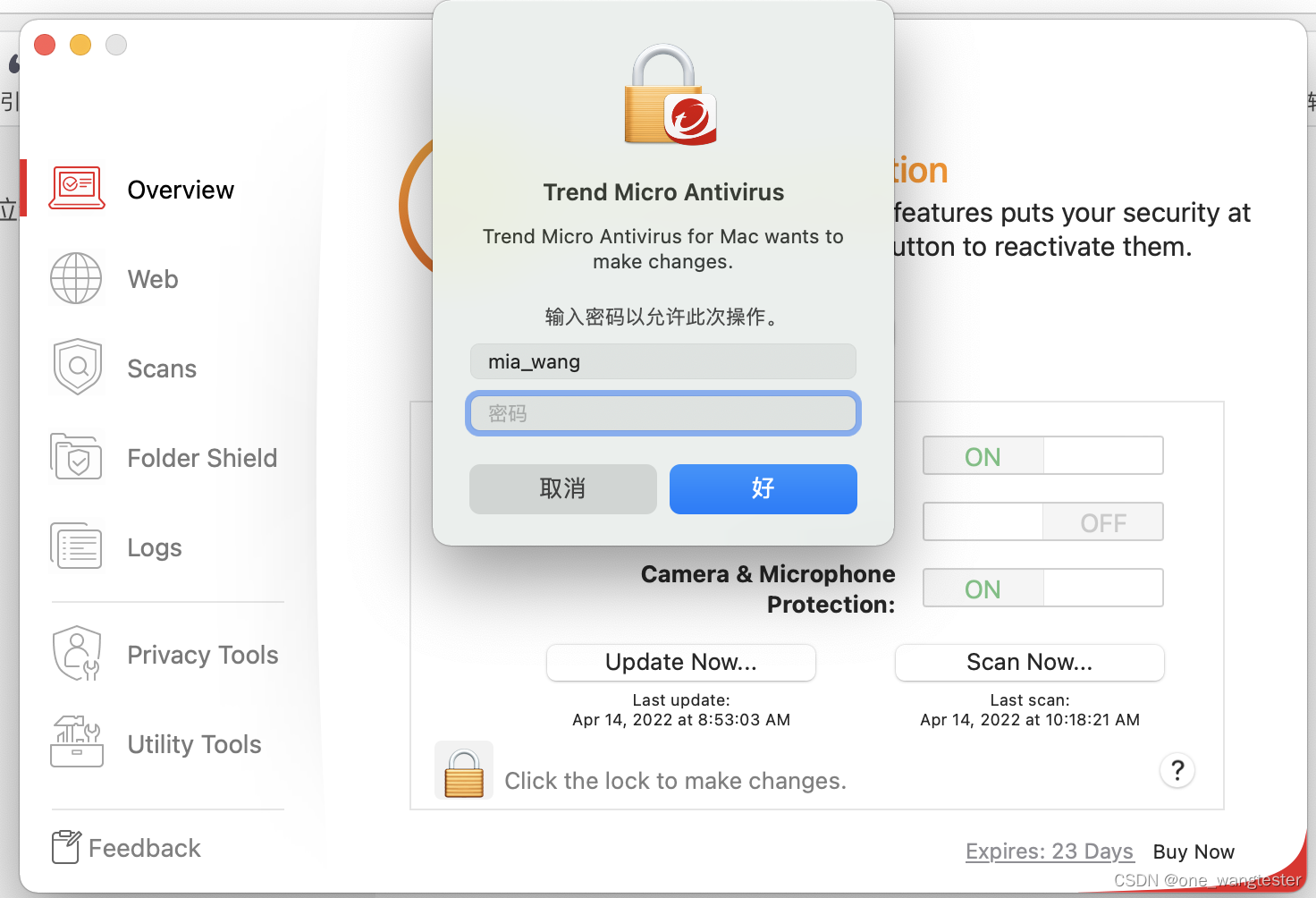This screenshot has width=1316, height=898.
Task: Click the Overview laptop icon in sidebar
Action: pyautogui.click(x=77, y=189)
